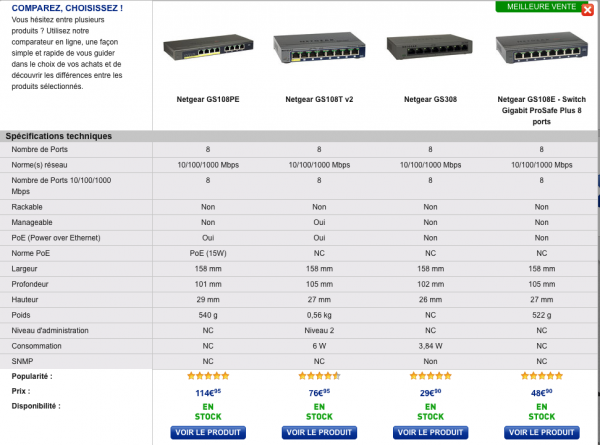Click the star rating of the GS108T v2
Viewport: 600px width, 445px height.
[x=318, y=377]
